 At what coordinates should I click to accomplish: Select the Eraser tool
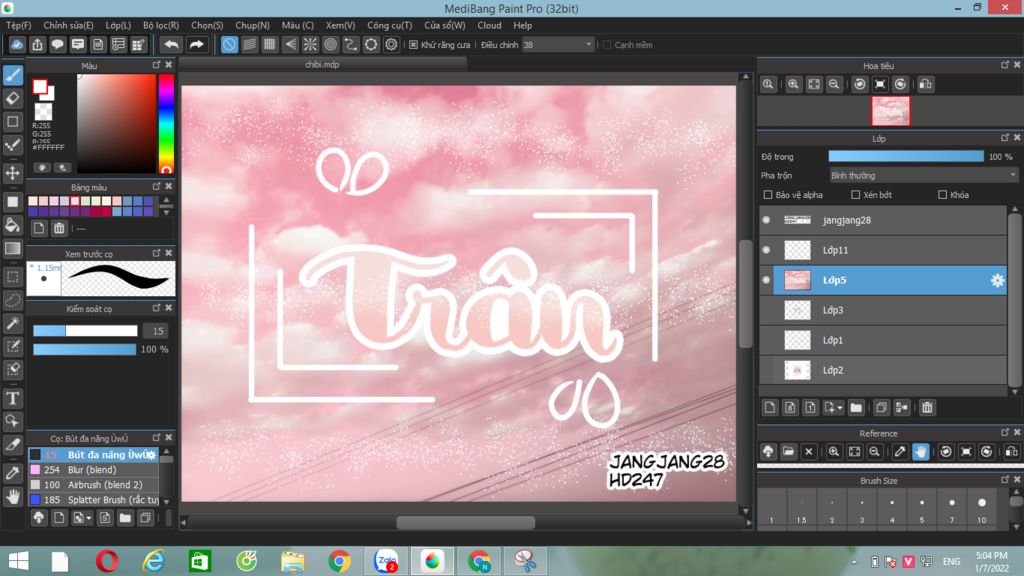pyautogui.click(x=12, y=99)
